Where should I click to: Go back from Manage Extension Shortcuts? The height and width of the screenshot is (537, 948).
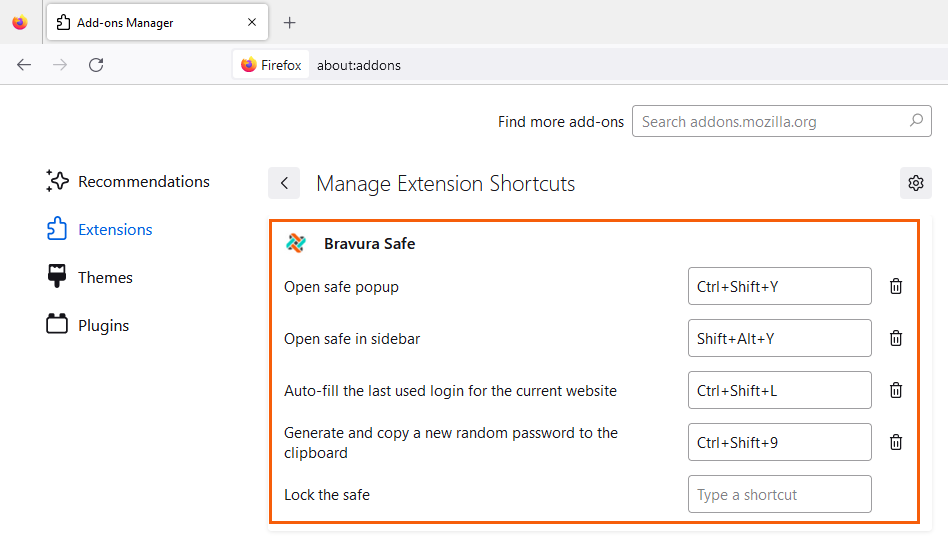click(x=284, y=183)
